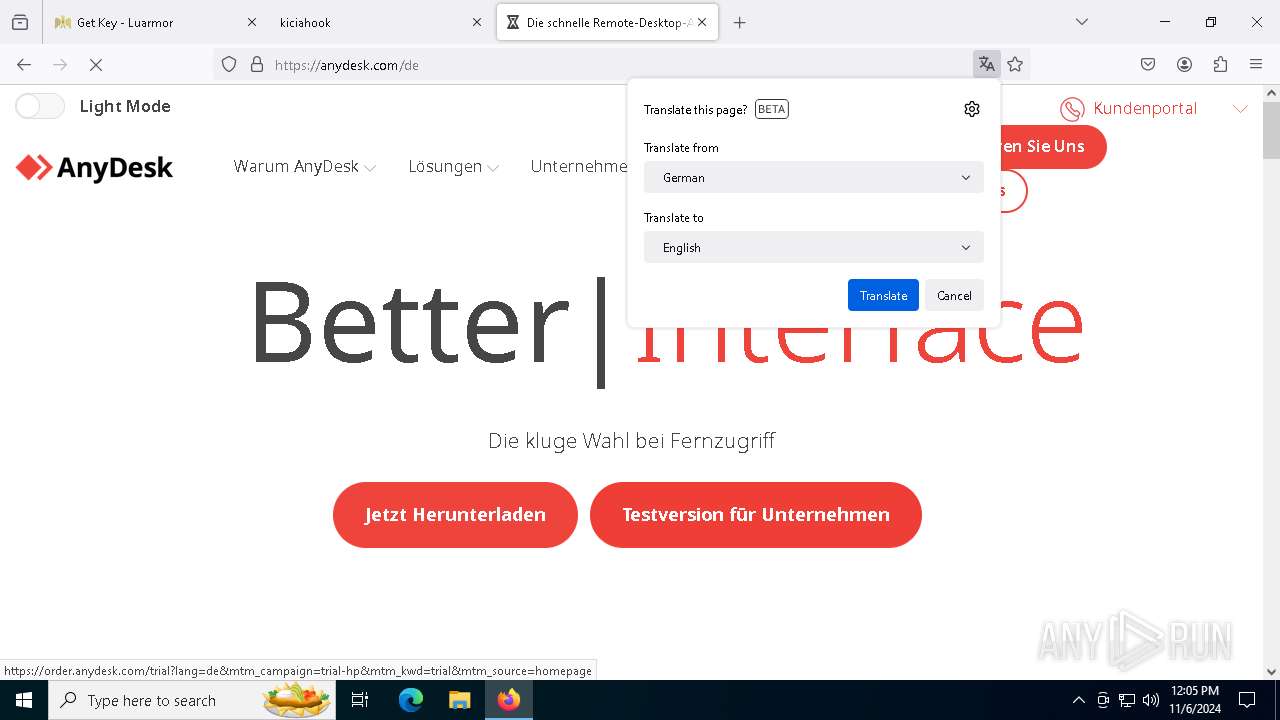Open the taskbar clock and date
Image resolution: width=1280 pixels, height=720 pixels.
pos(1195,700)
